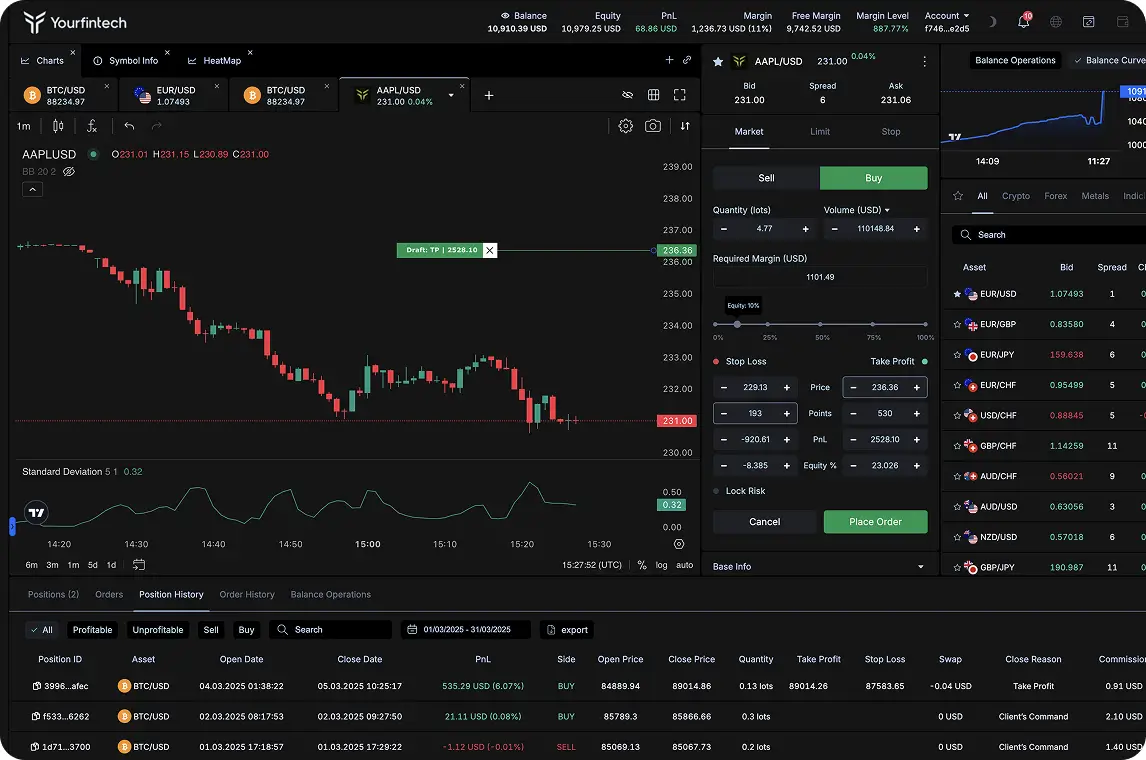Enter fullscreen chart mode
Screen dimensions: 1146x760
point(680,95)
